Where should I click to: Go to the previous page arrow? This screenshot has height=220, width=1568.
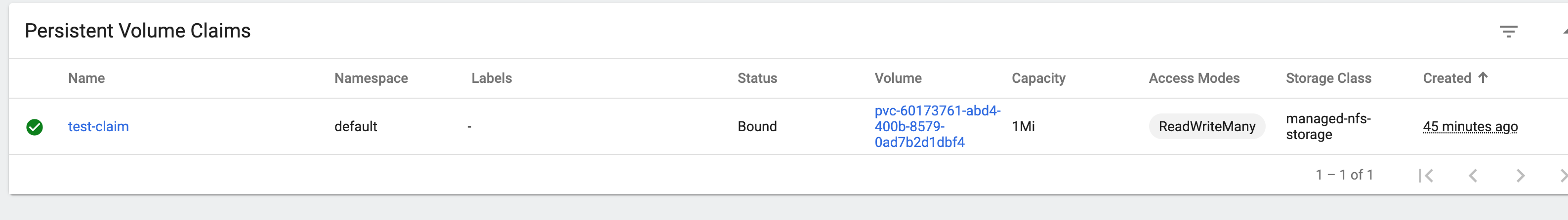pyautogui.click(x=1473, y=176)
